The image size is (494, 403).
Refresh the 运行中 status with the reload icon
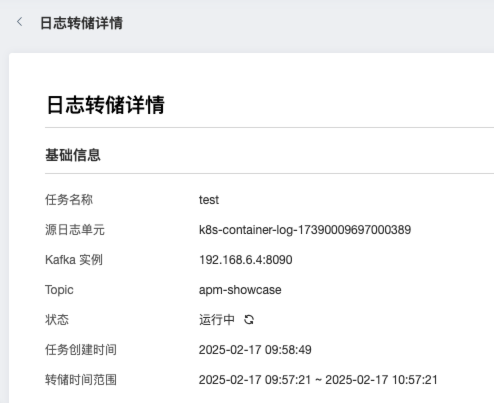tap(249, 320)
